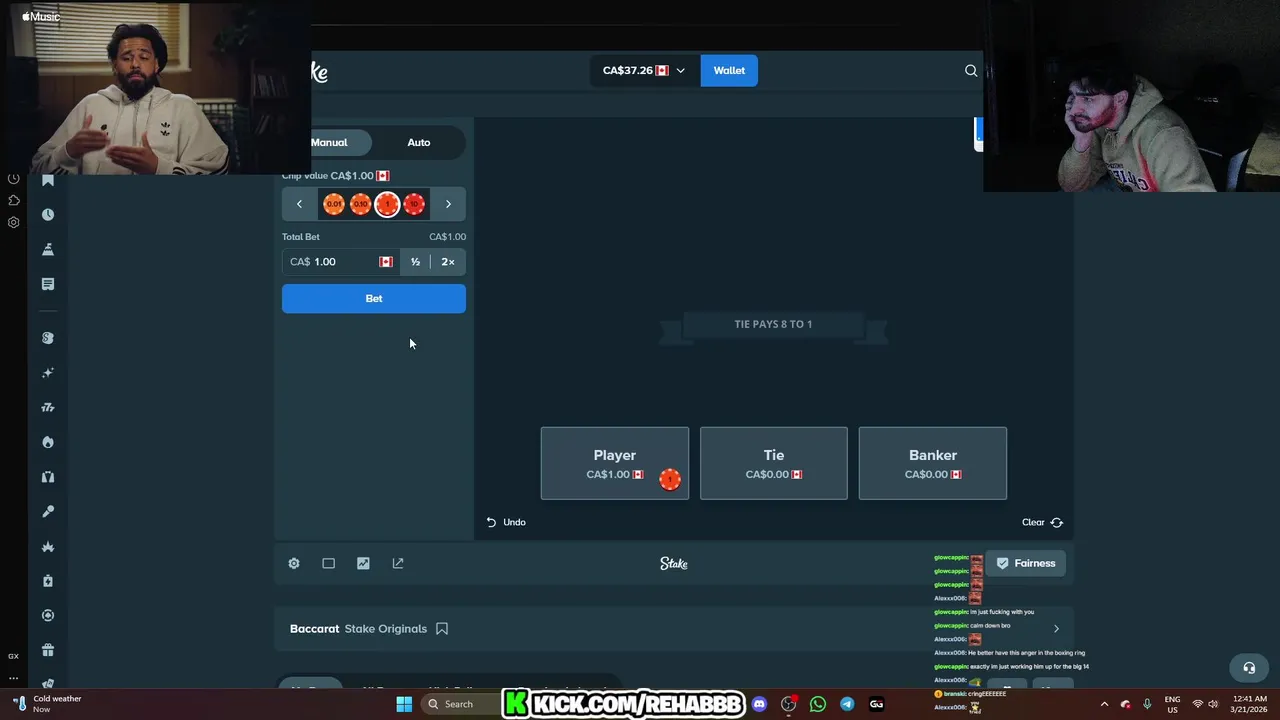Select the 0.10 chip
This screenshot has height=720, width=1280.
click(361, 204)
